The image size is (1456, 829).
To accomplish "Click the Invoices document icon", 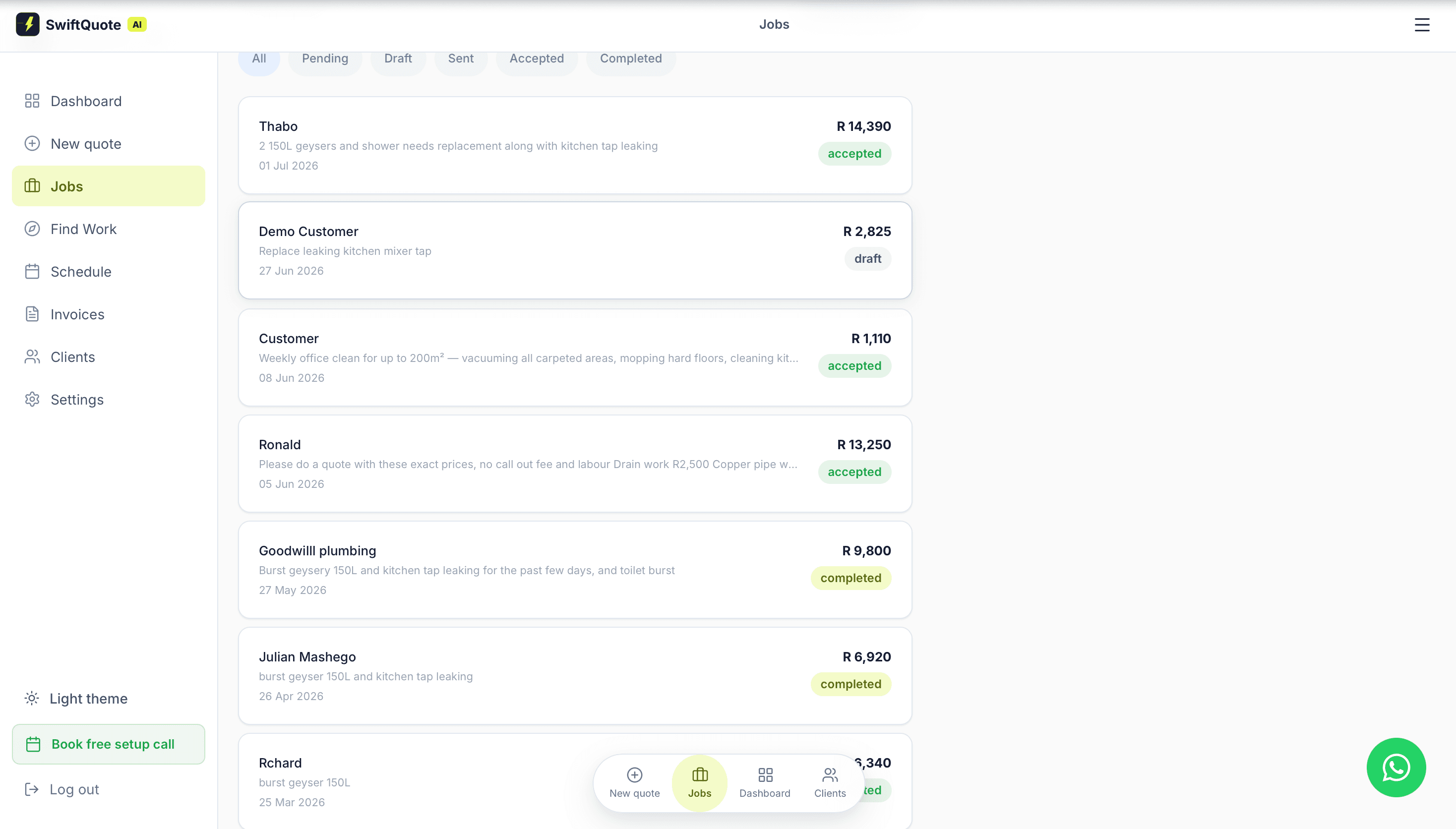I will [32, 314].
